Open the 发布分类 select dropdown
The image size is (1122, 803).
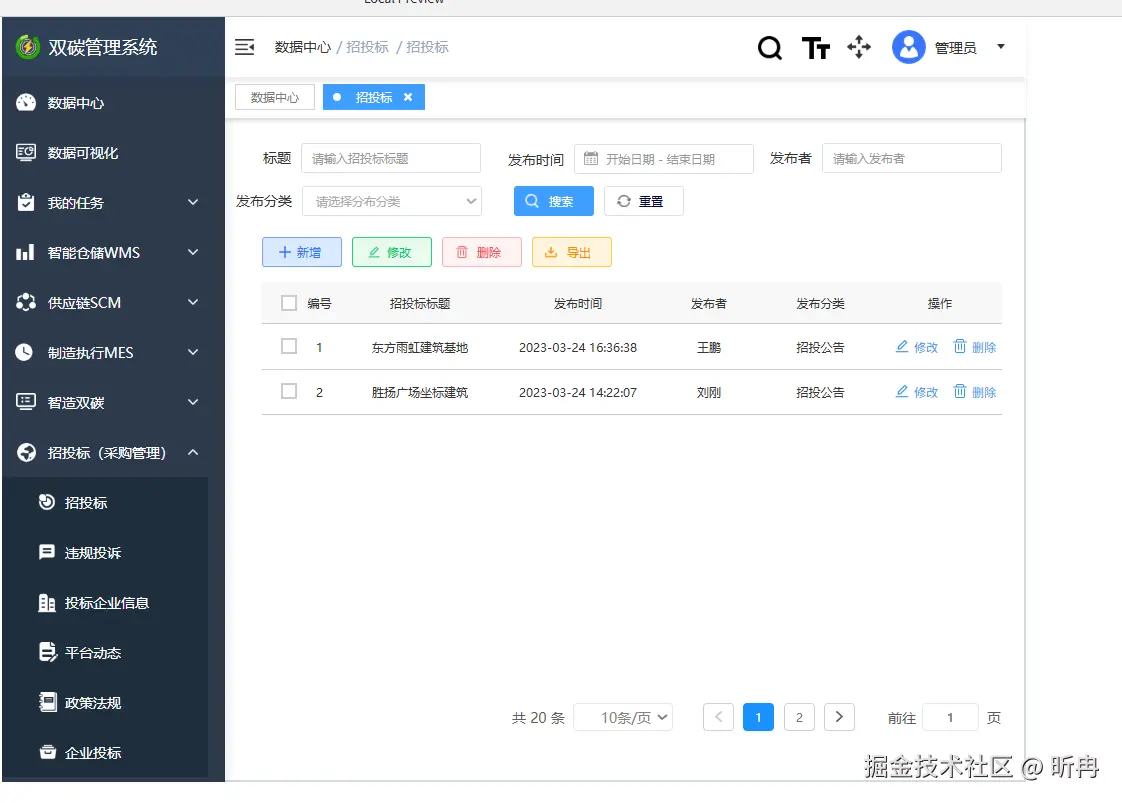tap(392, 201)
